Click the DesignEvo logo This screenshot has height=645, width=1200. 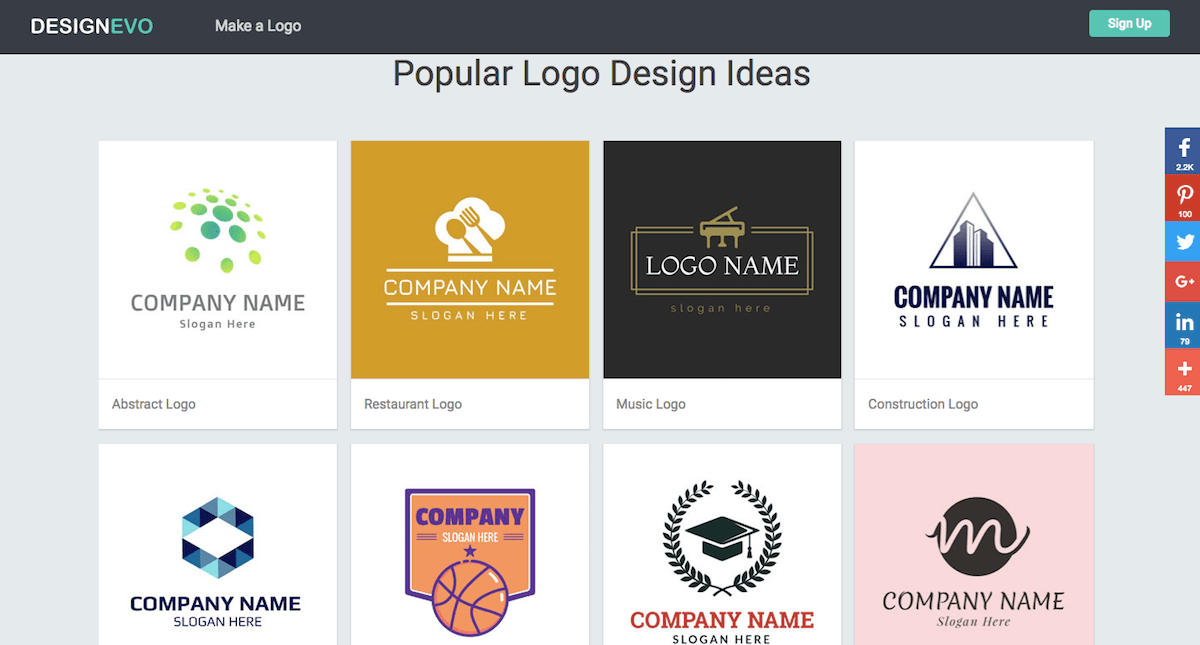click(x=92, y=26)
